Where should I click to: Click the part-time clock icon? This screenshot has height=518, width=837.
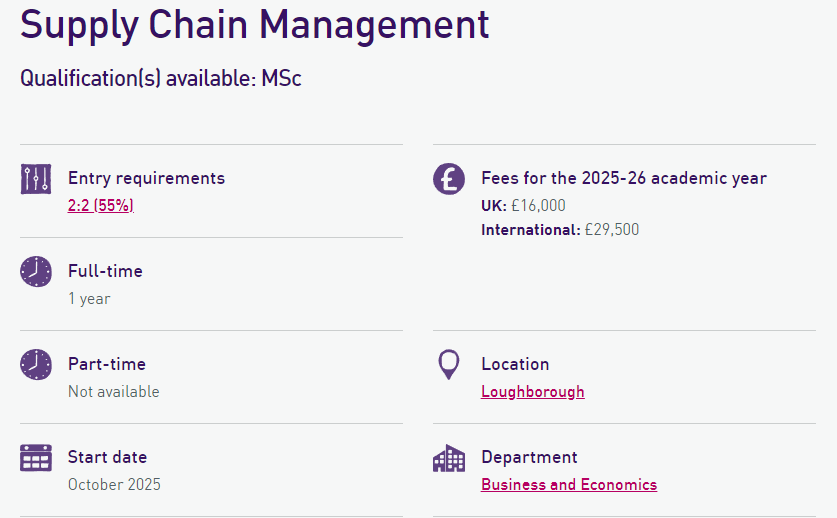[x=36, y=364]
